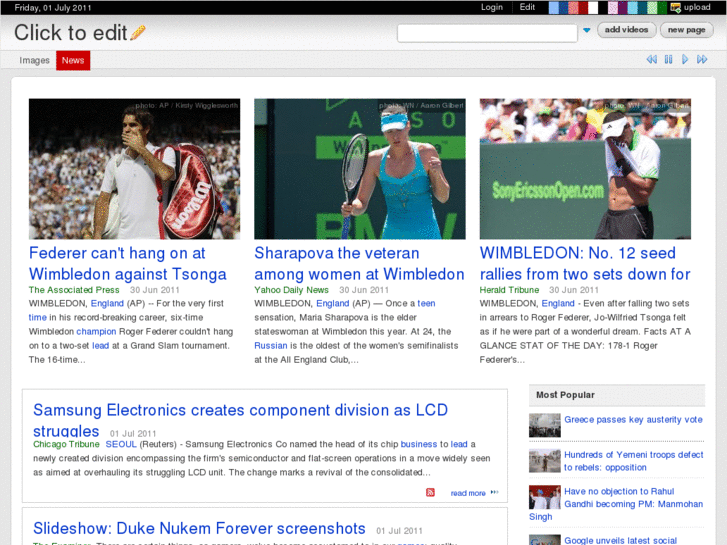Pick the dark blue theme swatch
The height and width of the screenshot is (545, 727).
pos(563,7)
